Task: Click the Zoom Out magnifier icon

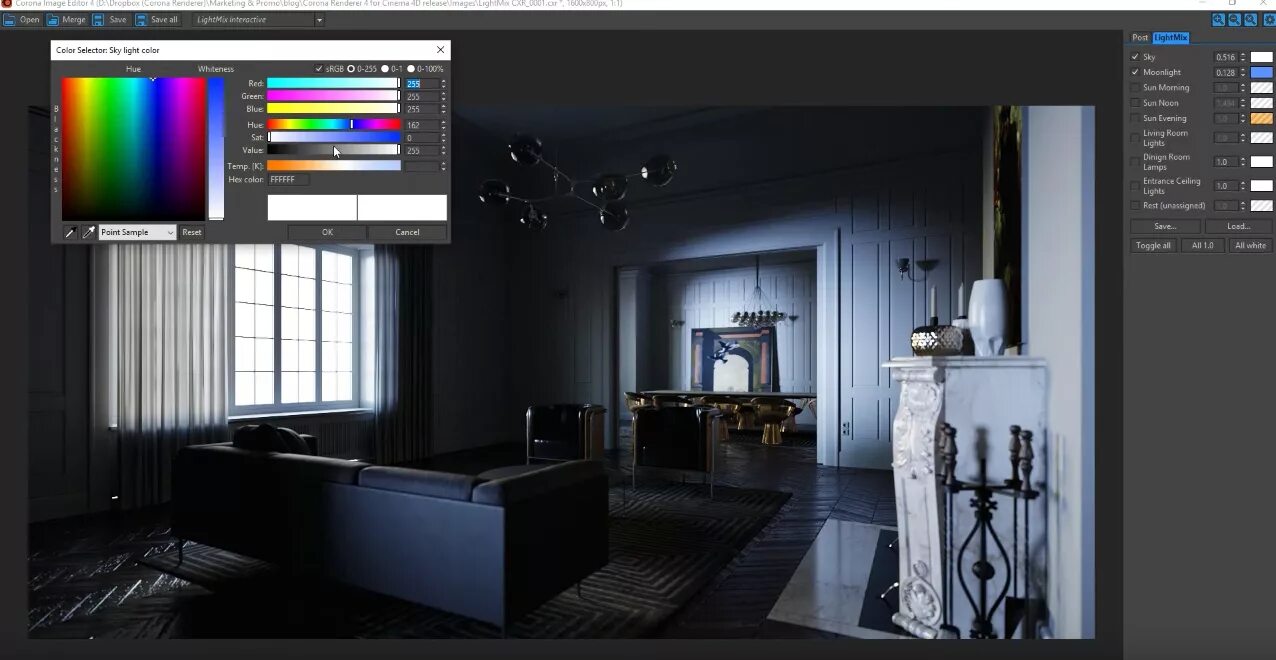Action: coord(1234,19)
